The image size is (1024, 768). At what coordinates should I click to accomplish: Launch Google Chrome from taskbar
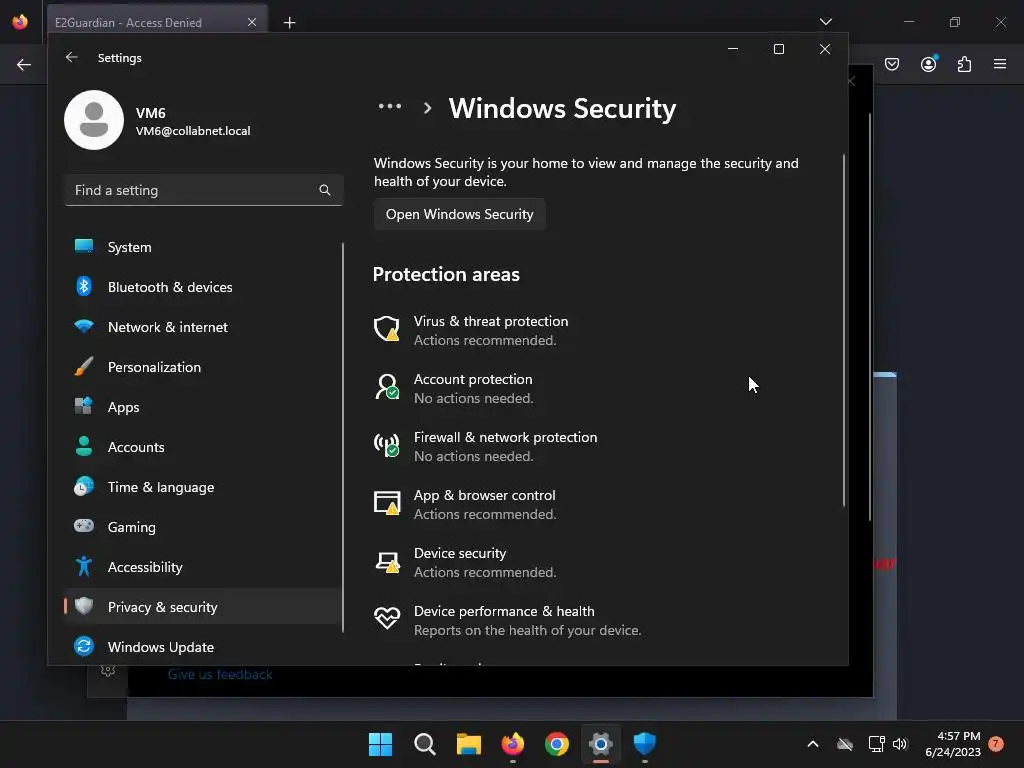556,744
